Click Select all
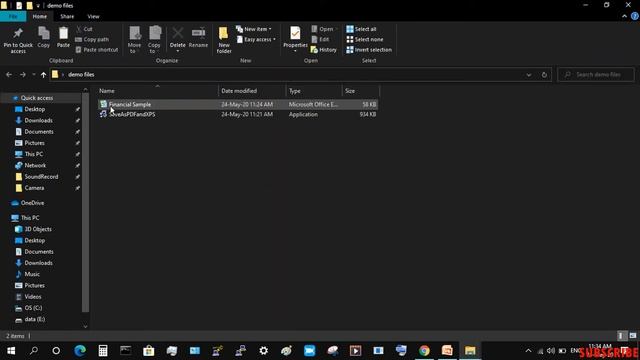 (361, 29)
